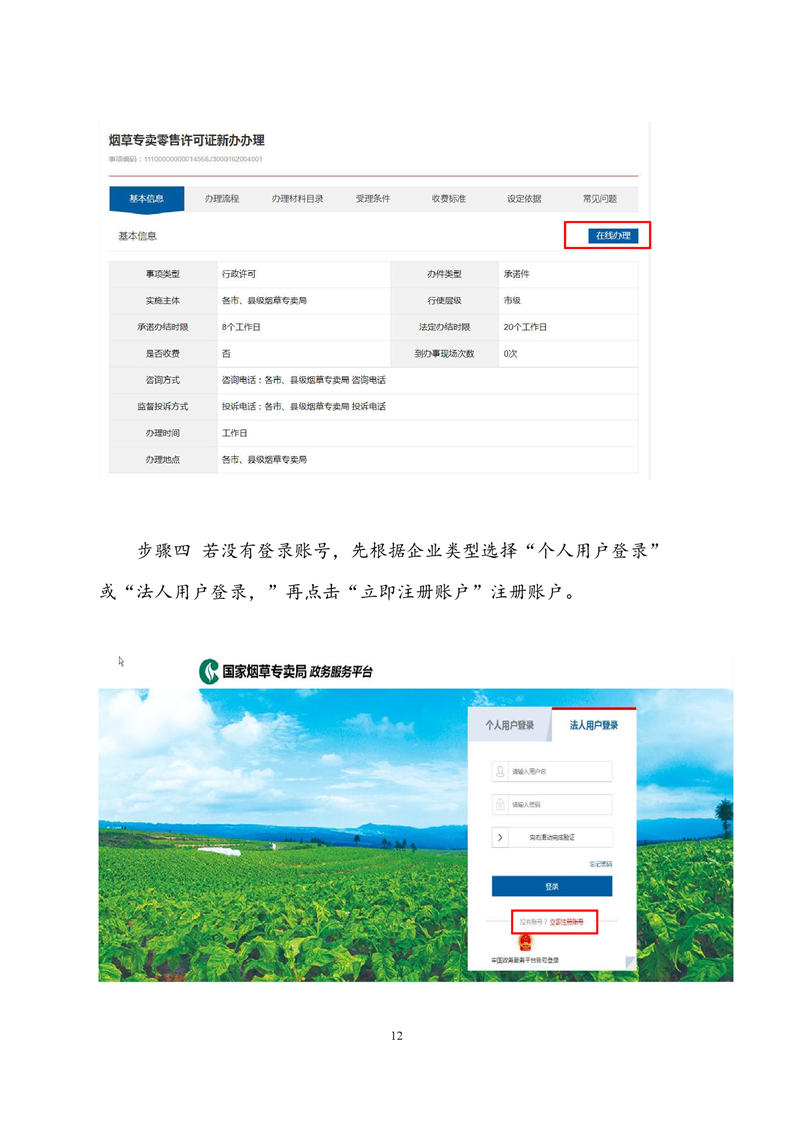Click the blue 登录 button
The height and width of the screenshot is (1122, 793).
(551, 886)
